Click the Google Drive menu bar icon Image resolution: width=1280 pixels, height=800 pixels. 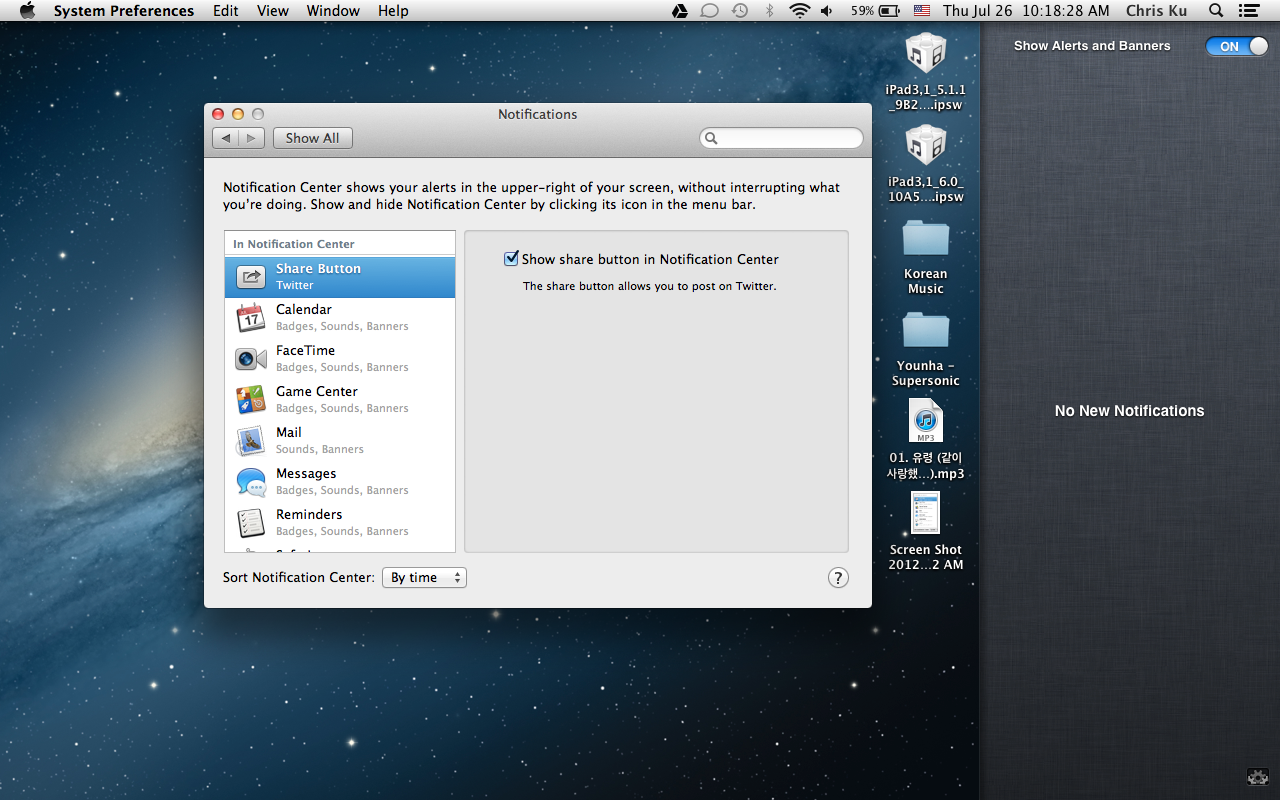coord(679,11)
